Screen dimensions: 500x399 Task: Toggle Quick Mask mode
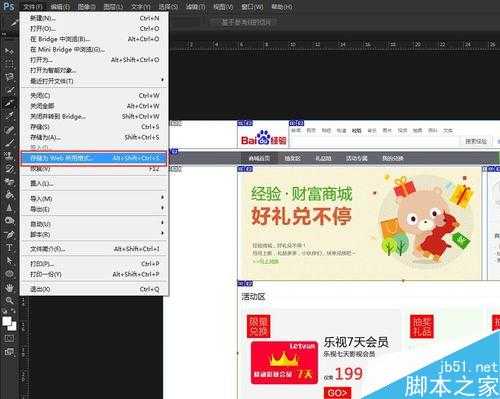coord(9,339)
